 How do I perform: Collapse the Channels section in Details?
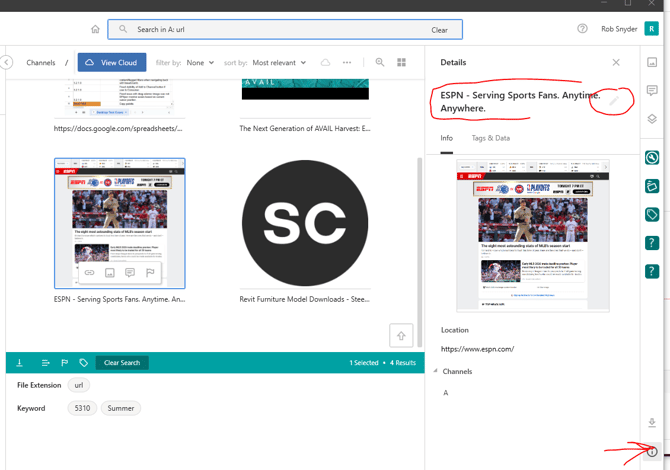436,371
